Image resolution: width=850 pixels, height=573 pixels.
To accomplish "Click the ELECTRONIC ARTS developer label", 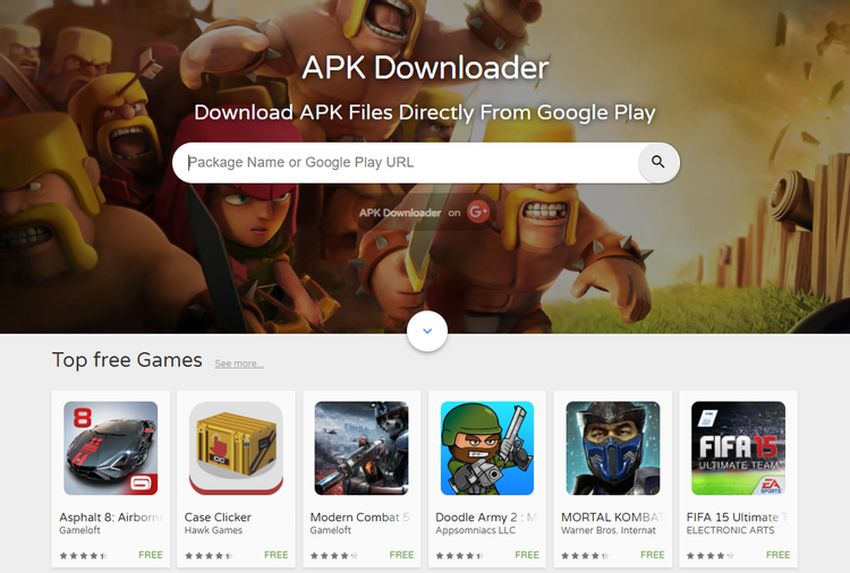I will [x=730, y=530].
